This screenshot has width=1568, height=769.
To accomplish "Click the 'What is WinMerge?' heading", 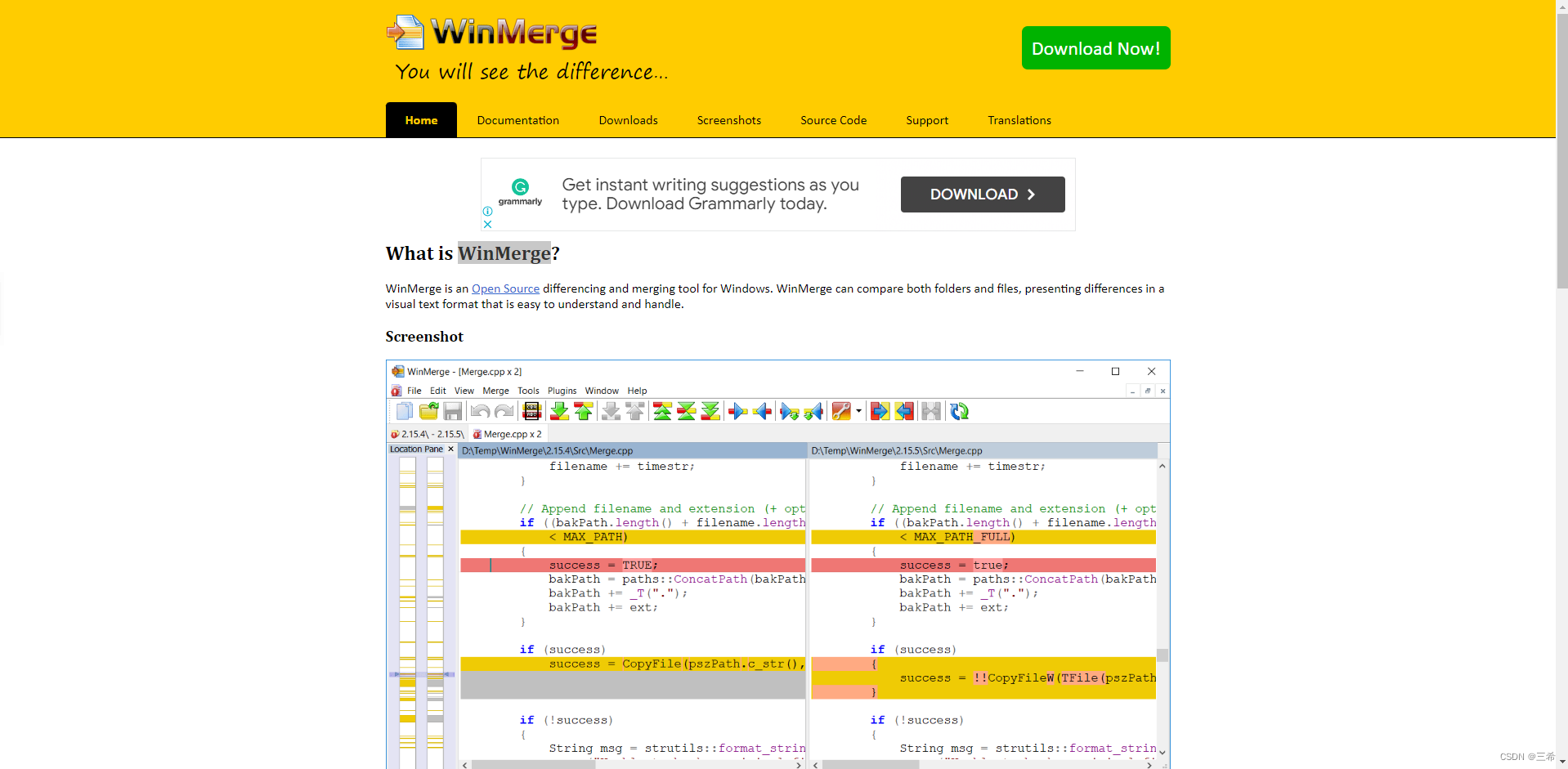I will [x=473, y=253].
